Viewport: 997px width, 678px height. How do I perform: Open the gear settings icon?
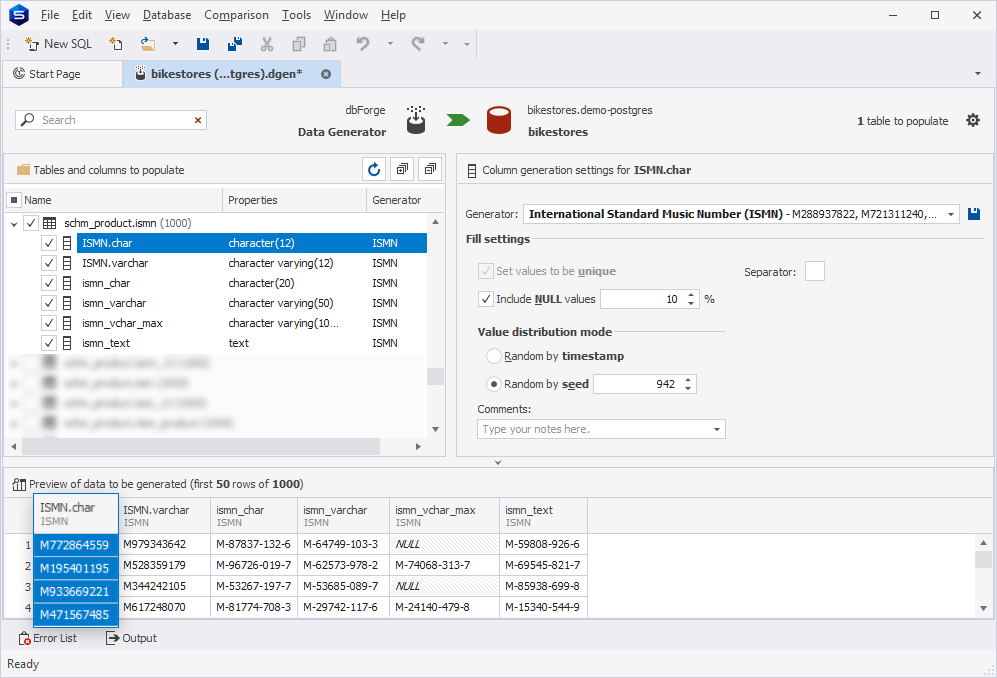973,120
